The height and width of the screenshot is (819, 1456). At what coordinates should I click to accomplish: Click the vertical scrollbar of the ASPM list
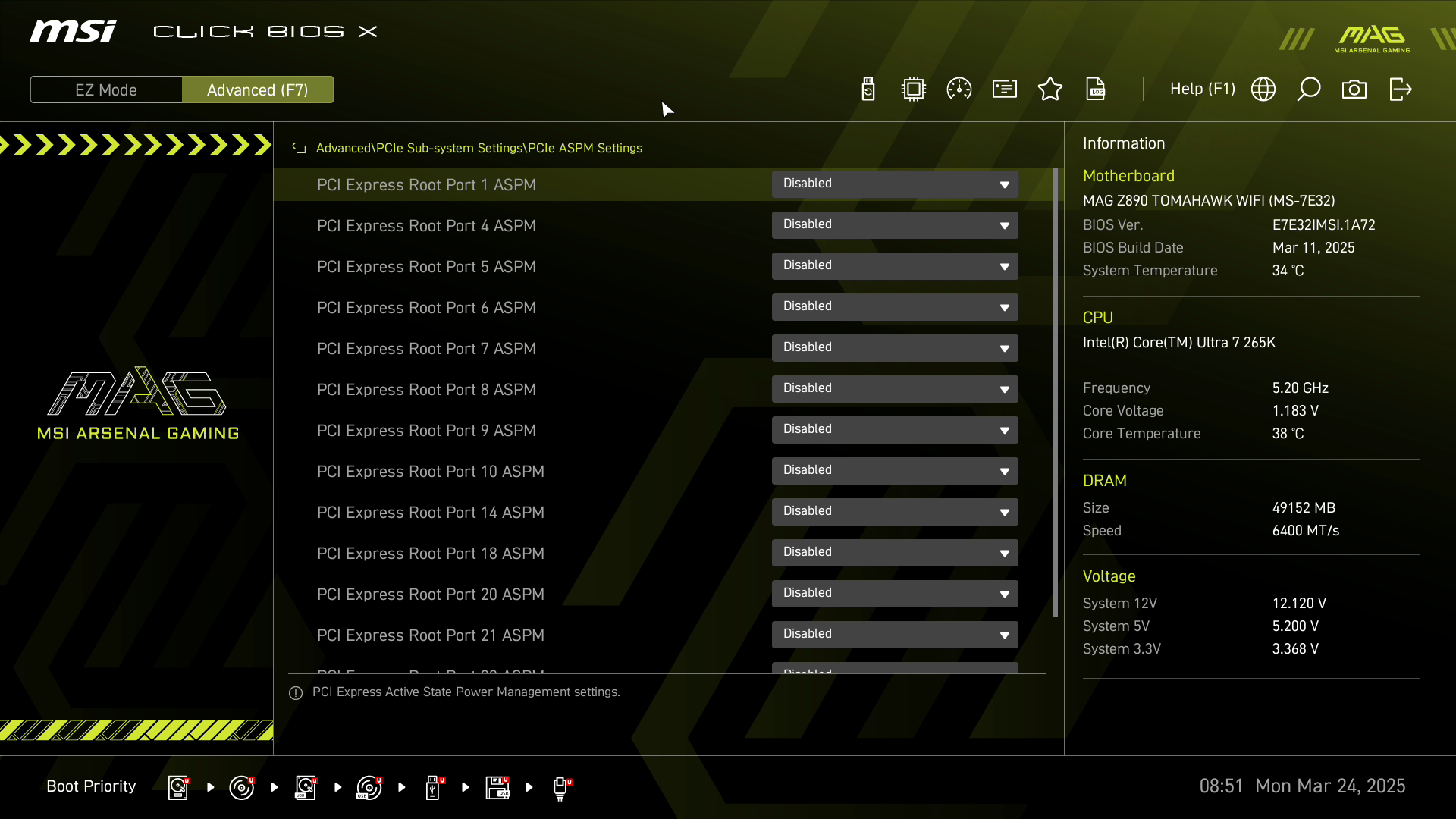[x=1056, y=391]
